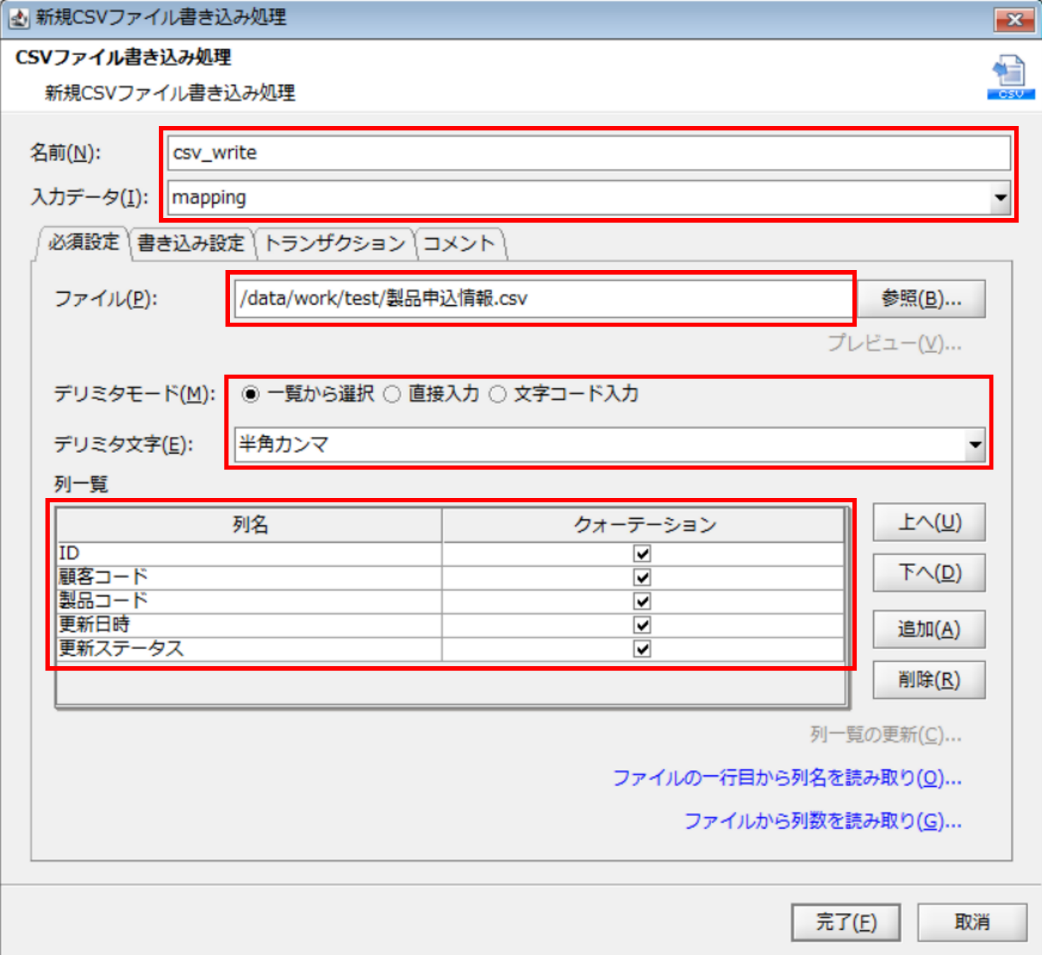Open the トランザクション tab
The image size is (1042, 955).
337,241
